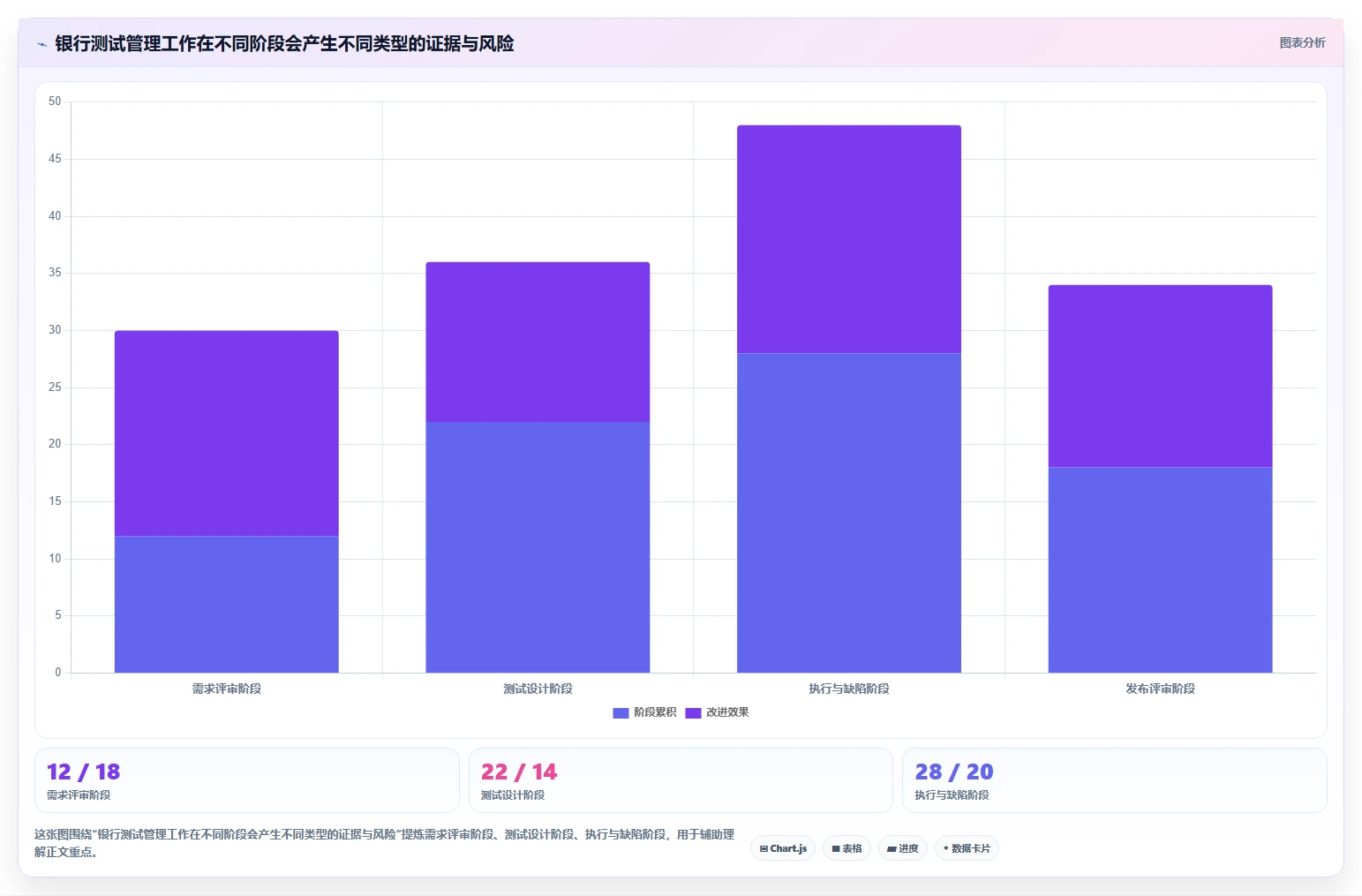1362x896 pixels.
Task: Click the description paragraph below the cards
Action: tap(384, 843)
